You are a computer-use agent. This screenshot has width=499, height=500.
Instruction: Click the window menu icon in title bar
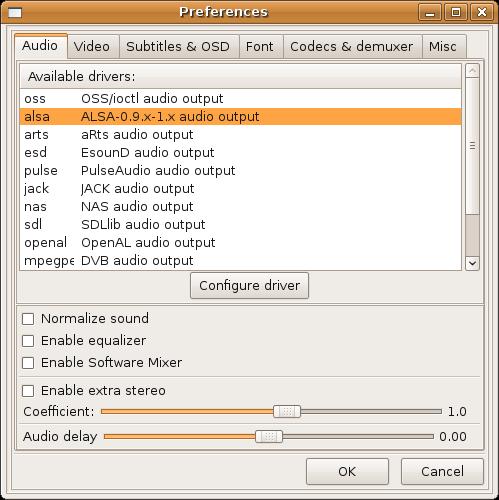coord(15,13)
